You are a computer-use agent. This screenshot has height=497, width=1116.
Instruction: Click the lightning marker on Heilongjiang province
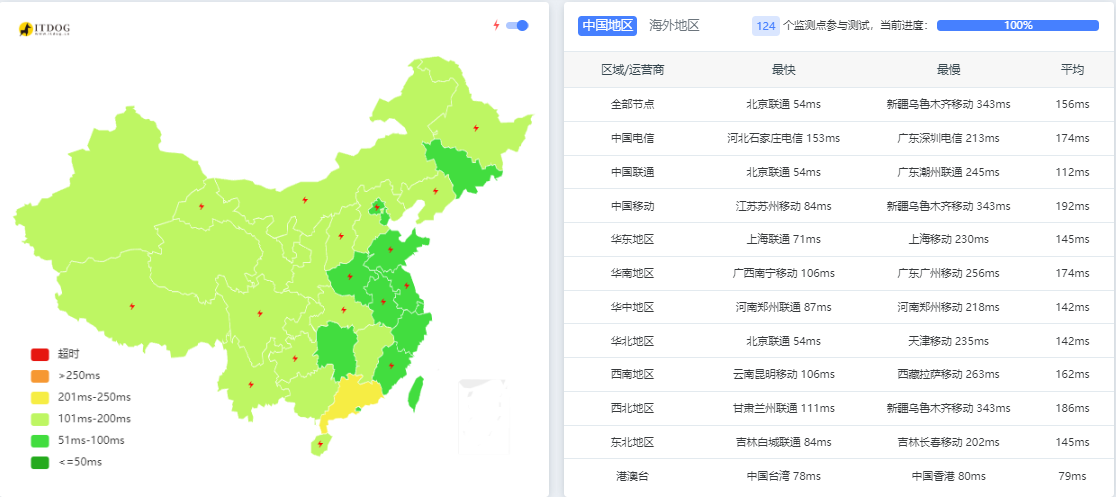[476, 128]
